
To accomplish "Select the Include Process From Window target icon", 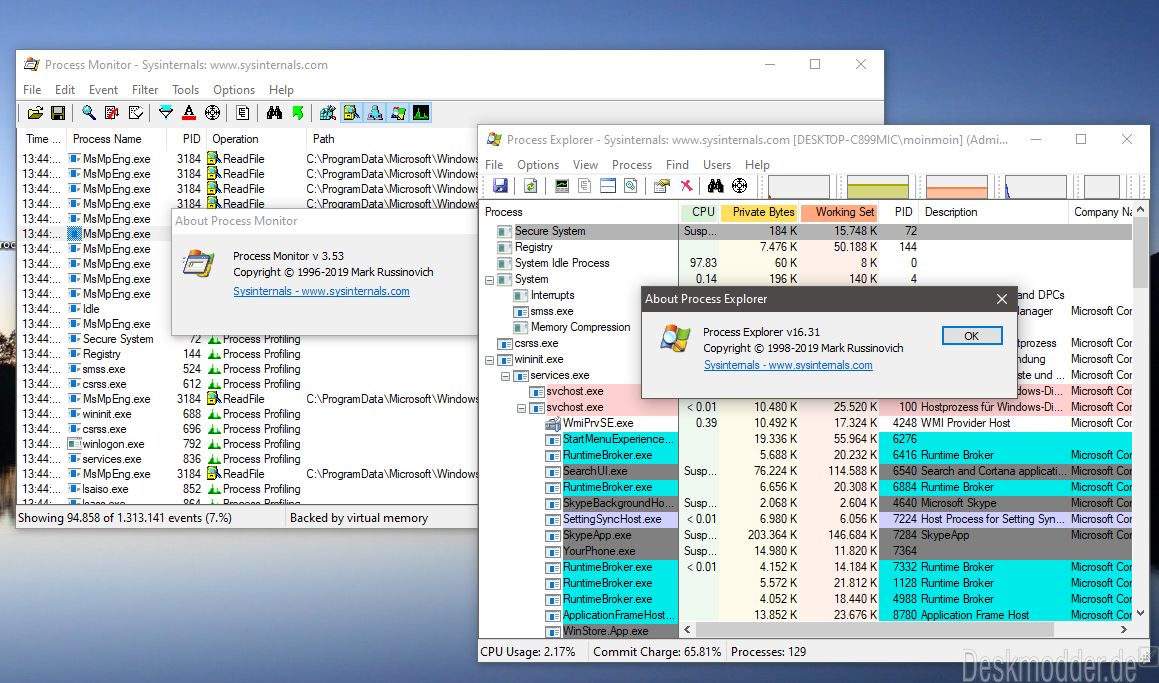I will (212, 113).
